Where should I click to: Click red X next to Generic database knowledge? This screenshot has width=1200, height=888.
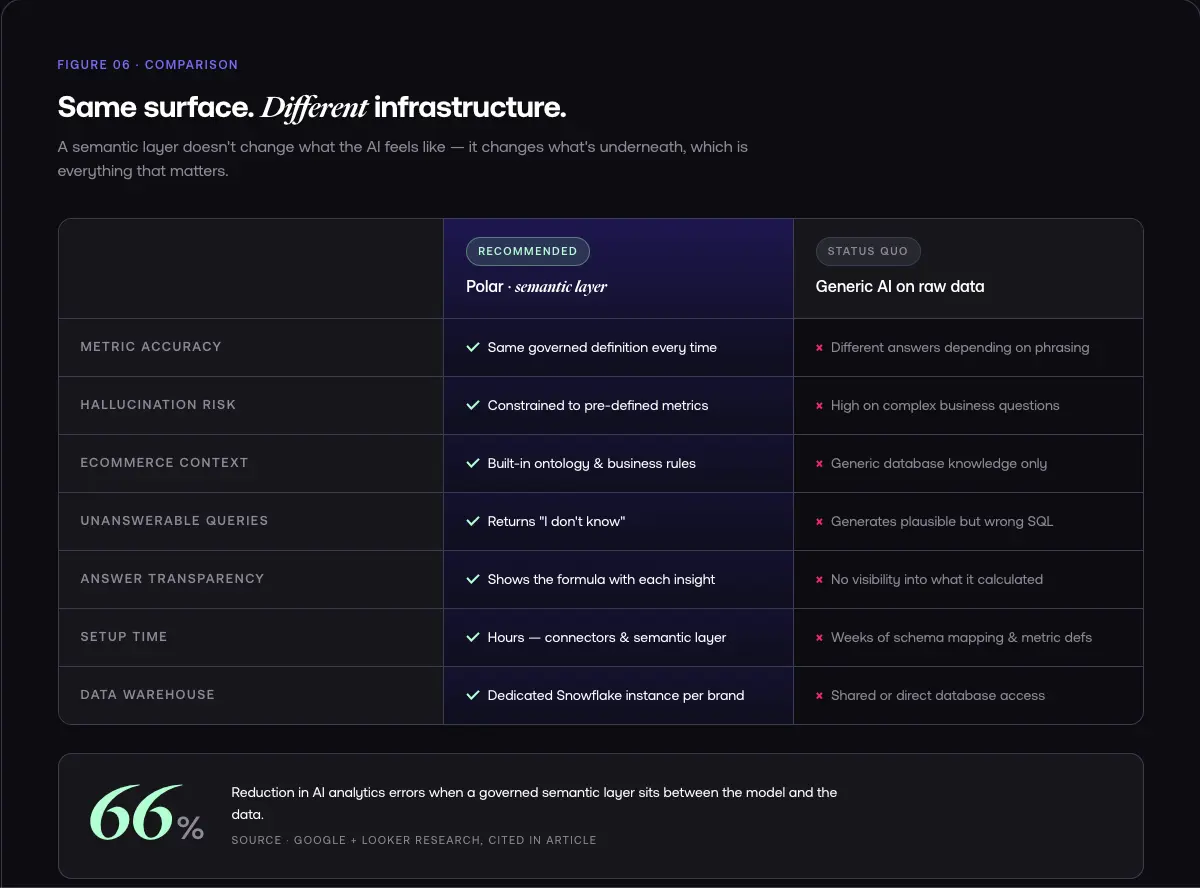(x=820, y=464)
